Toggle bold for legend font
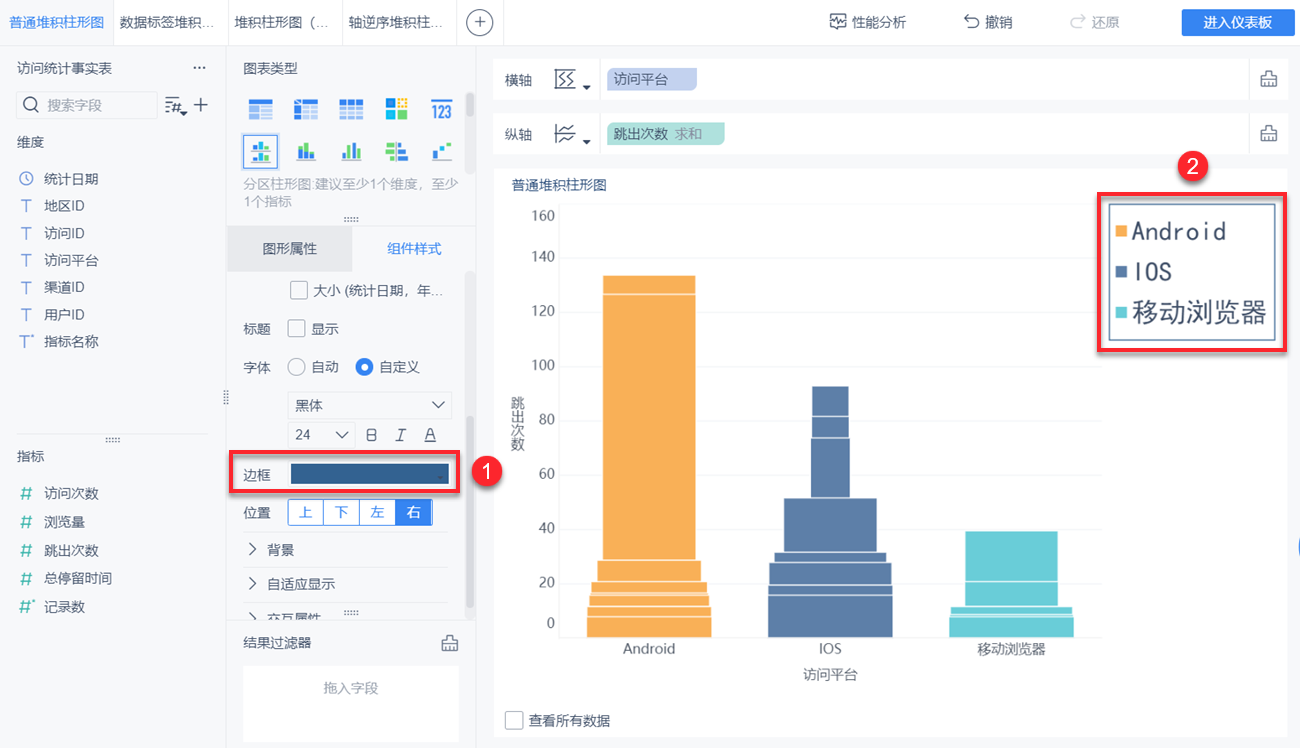Image resolution: width=1300 pixels, height=748 pixels. pos(372,435)
